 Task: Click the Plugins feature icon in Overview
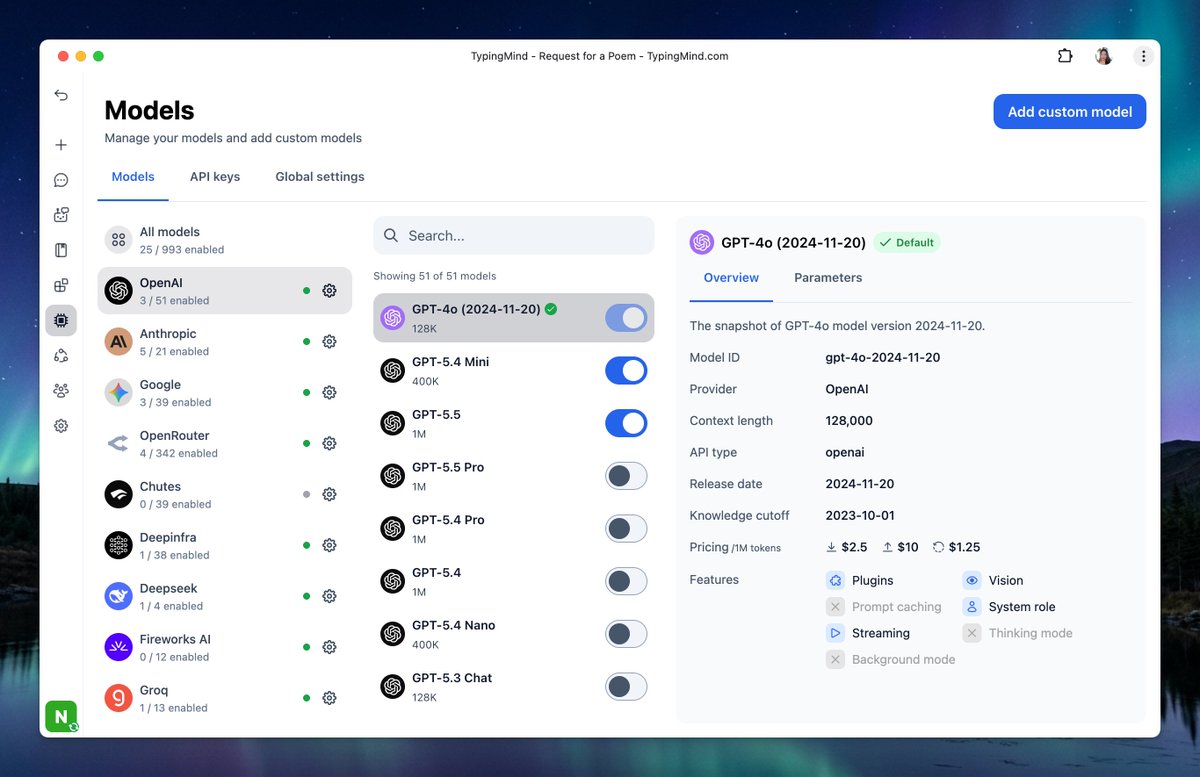point(835,580)
